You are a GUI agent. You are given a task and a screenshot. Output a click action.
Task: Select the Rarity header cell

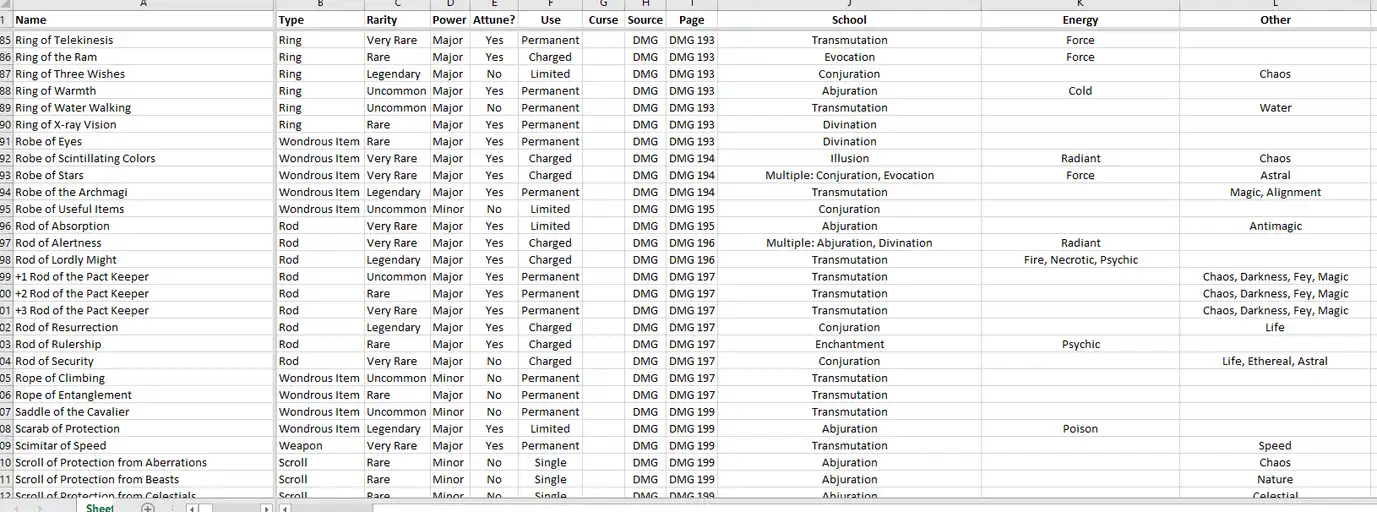point(396,20)
